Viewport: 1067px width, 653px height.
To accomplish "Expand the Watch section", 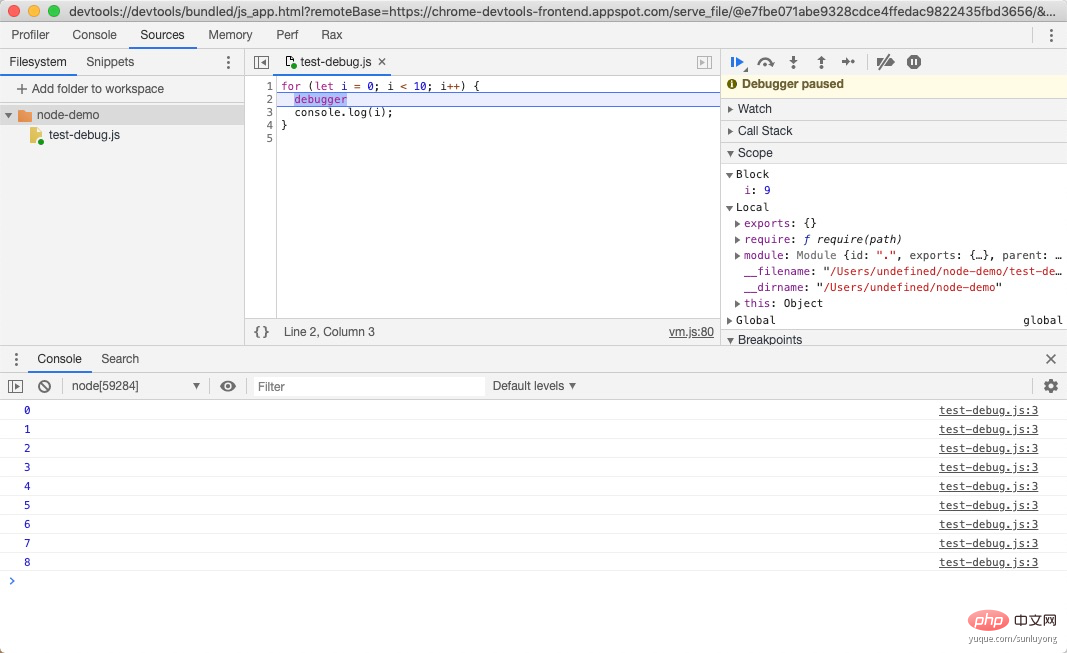I will [x=754, y=109].
